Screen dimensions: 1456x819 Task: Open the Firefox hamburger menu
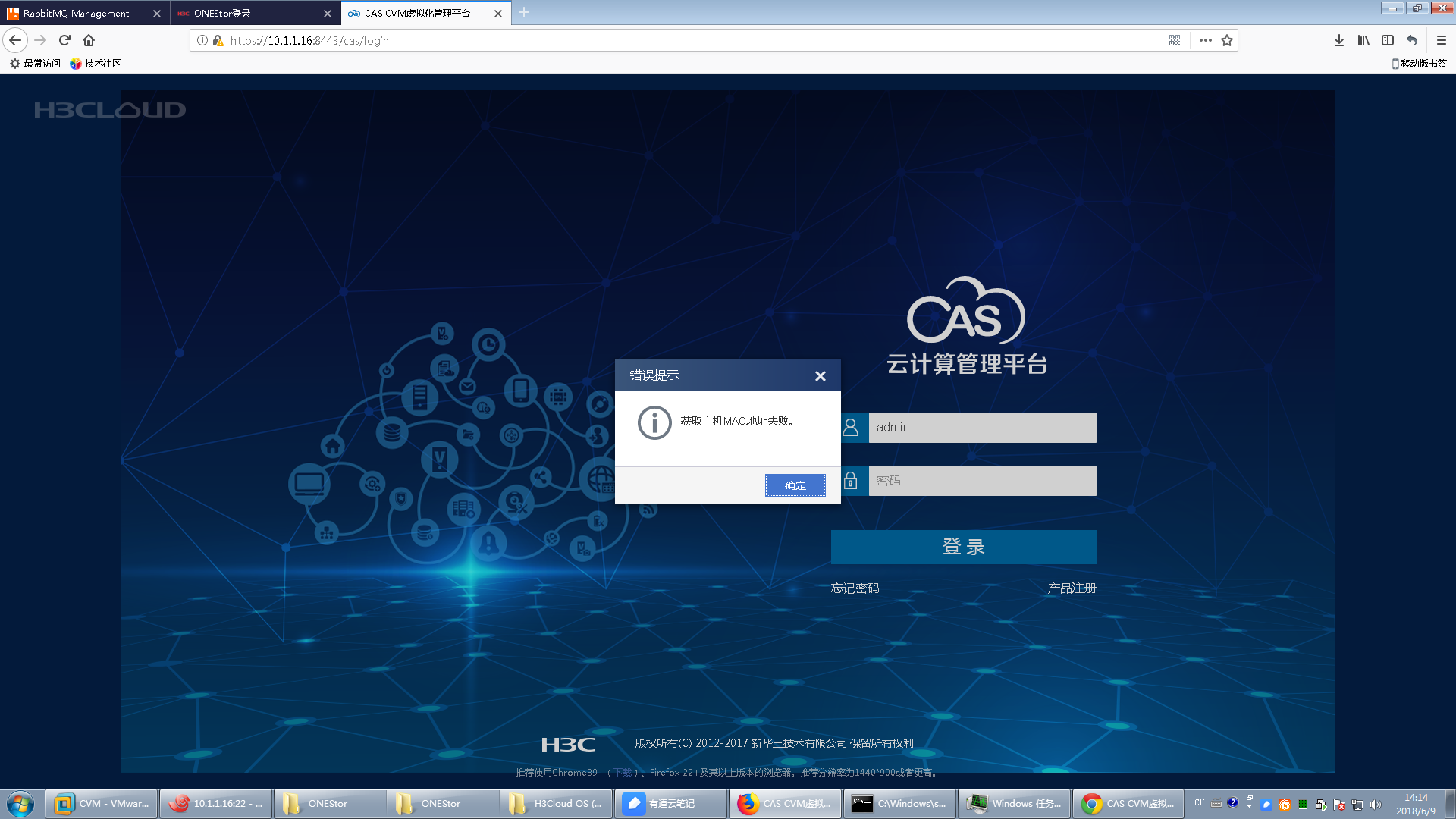(1442, 40)
